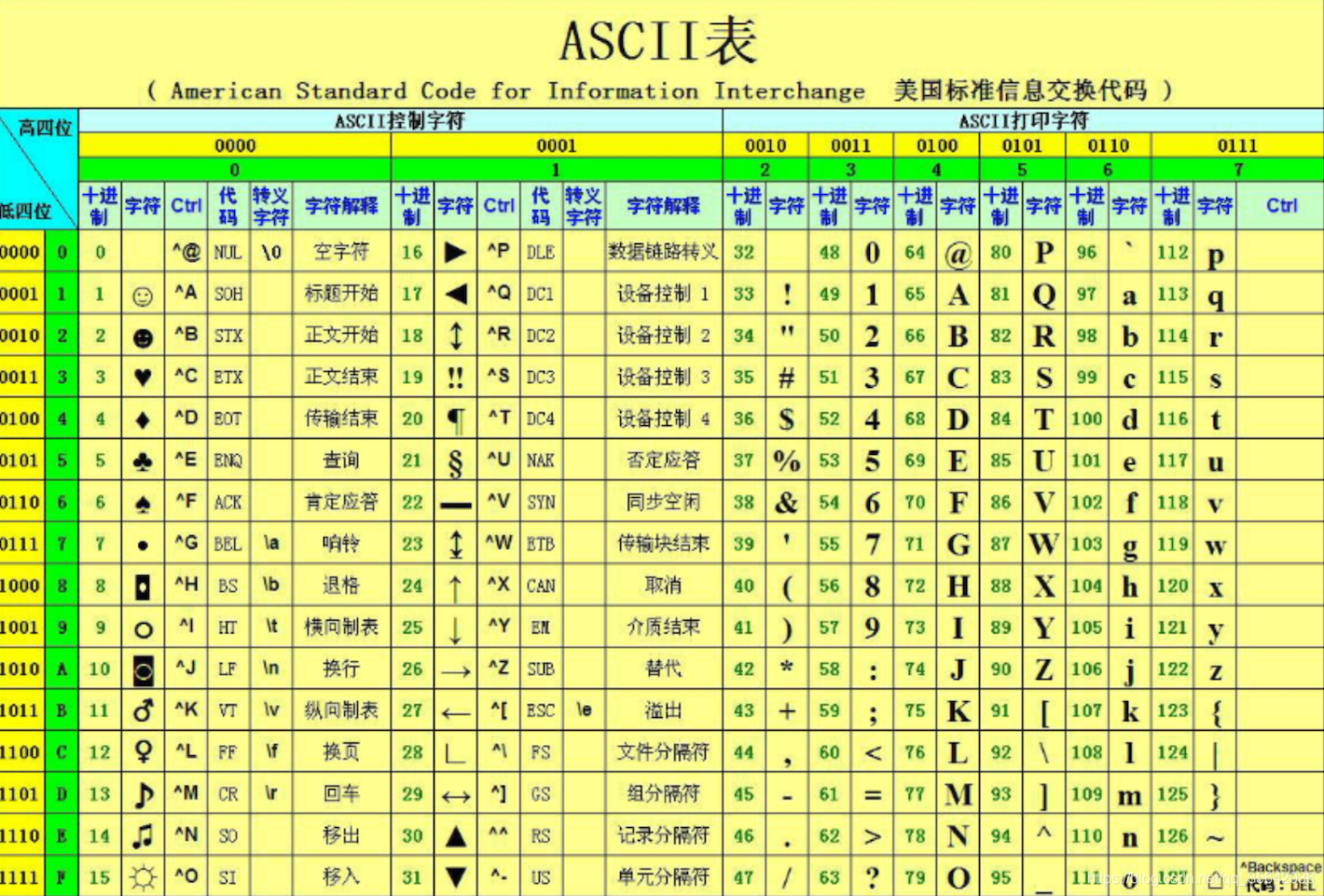Select the 'CAN' code cell

pos(541,586)
